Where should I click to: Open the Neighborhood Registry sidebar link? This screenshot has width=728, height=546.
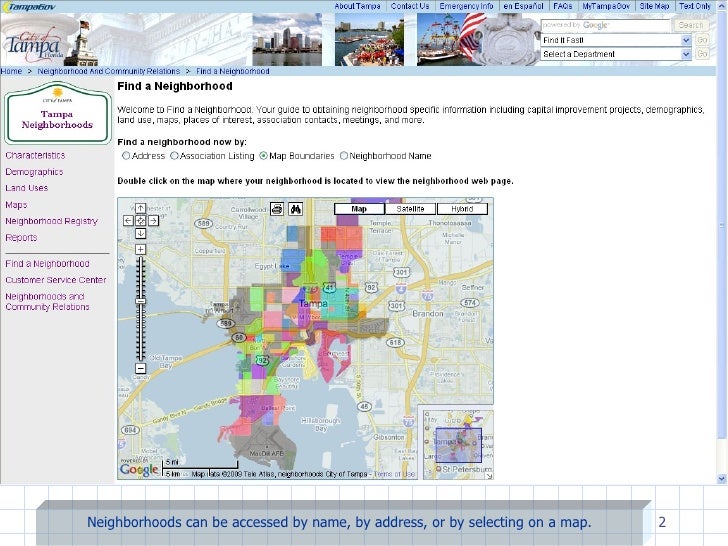52,221
